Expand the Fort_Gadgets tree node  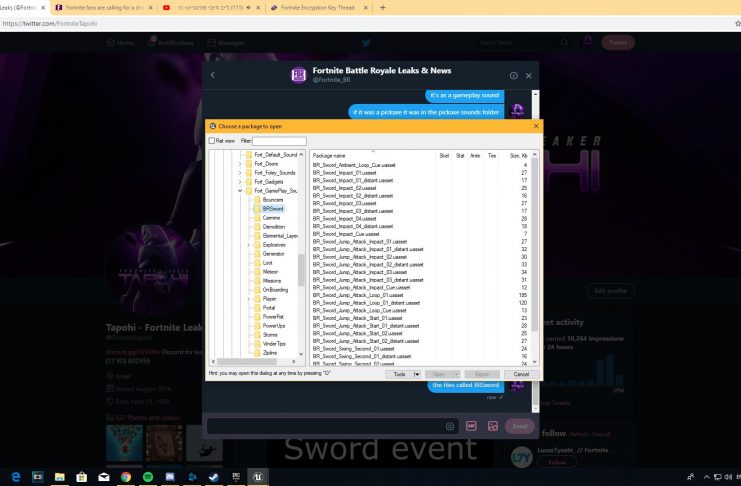[240, 182]
